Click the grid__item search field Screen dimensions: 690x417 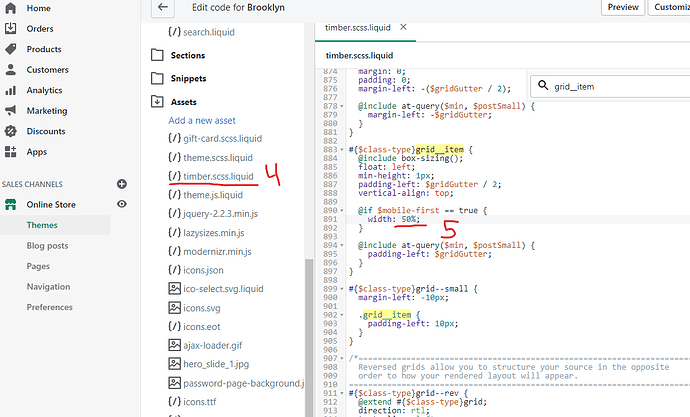[x=612, y=86]
